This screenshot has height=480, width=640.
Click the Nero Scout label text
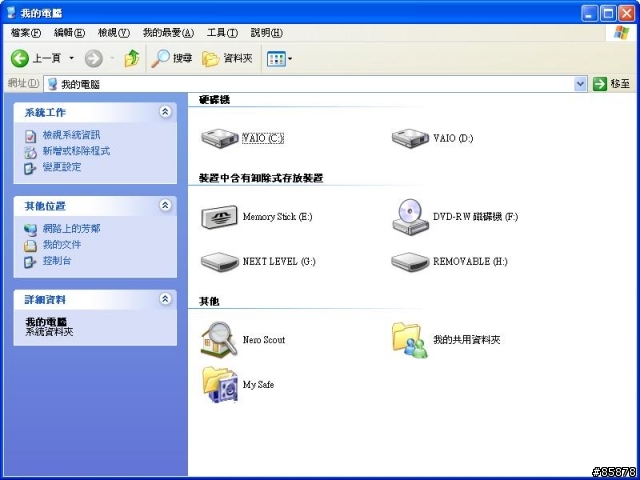point(264,340)
